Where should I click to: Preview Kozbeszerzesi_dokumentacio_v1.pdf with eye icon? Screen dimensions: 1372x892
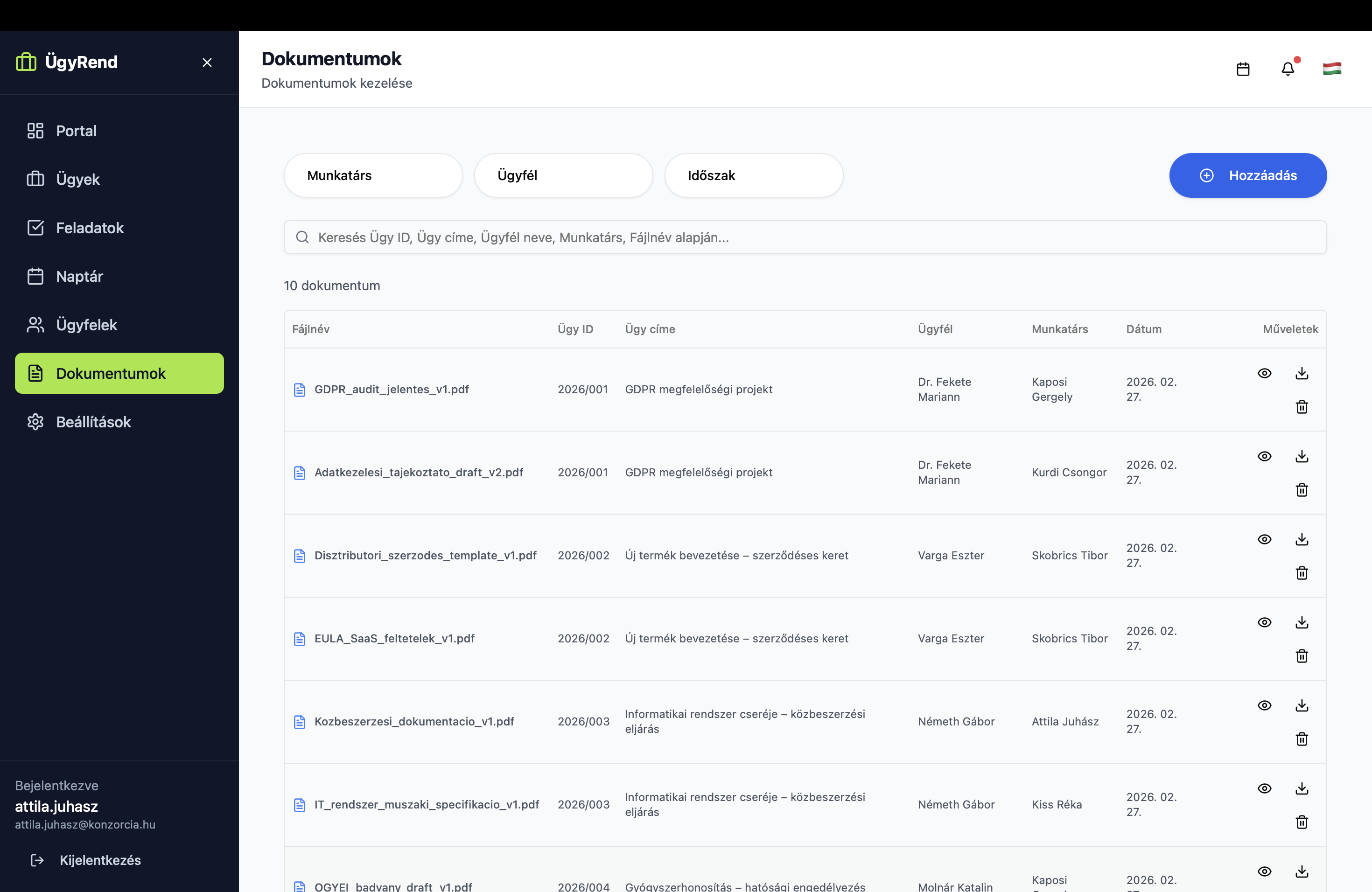click(1264, 705)
